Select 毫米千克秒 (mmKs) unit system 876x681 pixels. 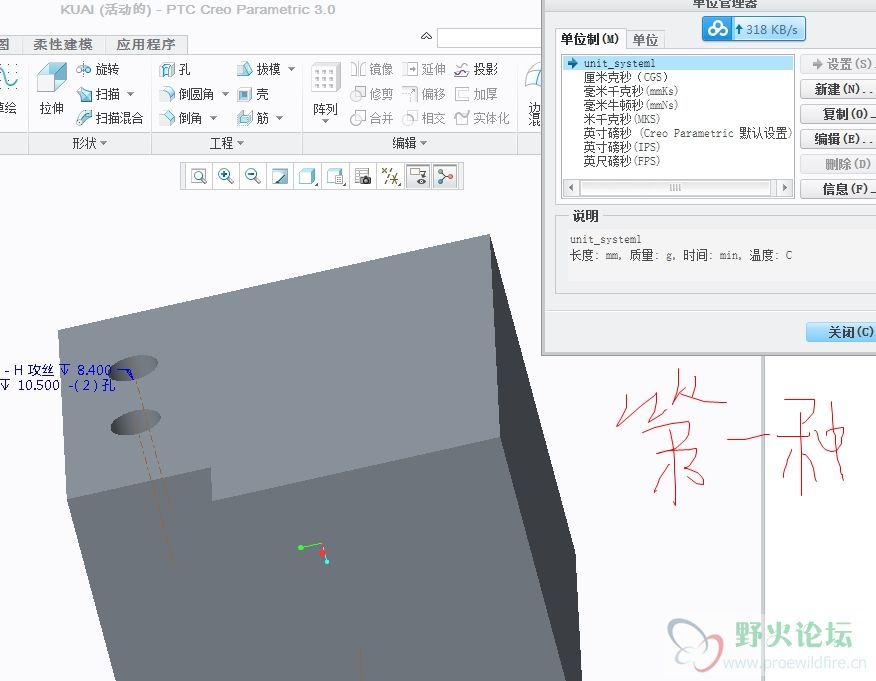(x=630, y=91)
